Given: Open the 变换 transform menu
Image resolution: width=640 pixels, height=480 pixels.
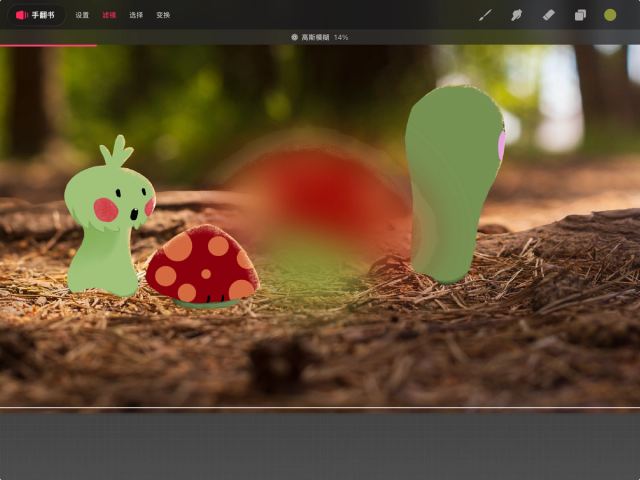Looking at the screenshot, I should (163, 15).
